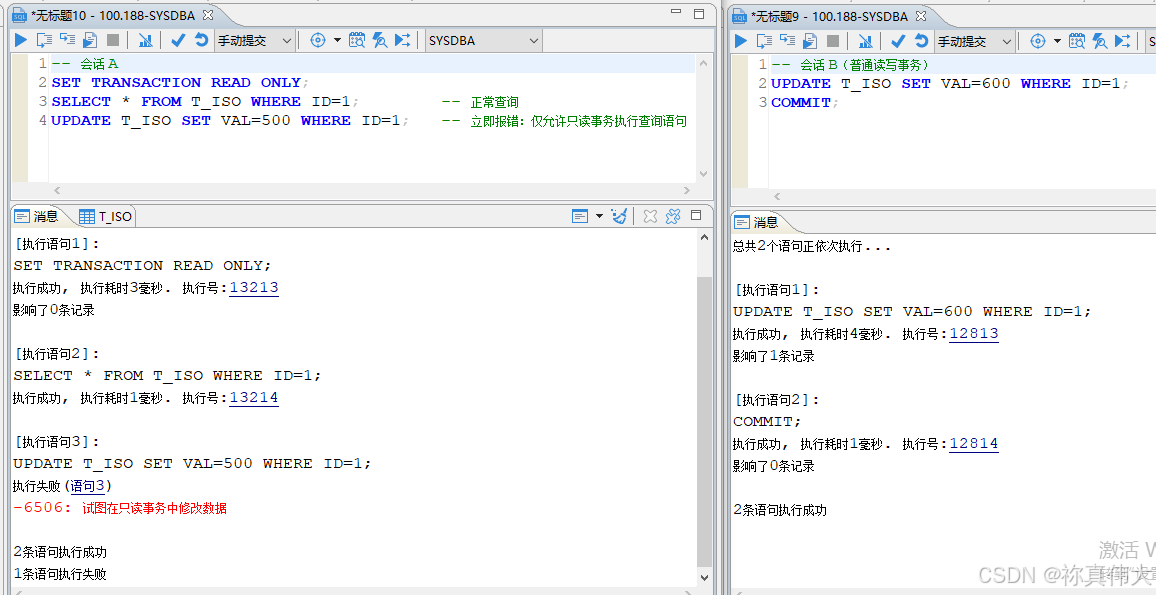Viewport: 1156px width, 595px height.
Task: Open 手动提交 commit mode dropdown in 无标题10
Action: pos(254,41)
